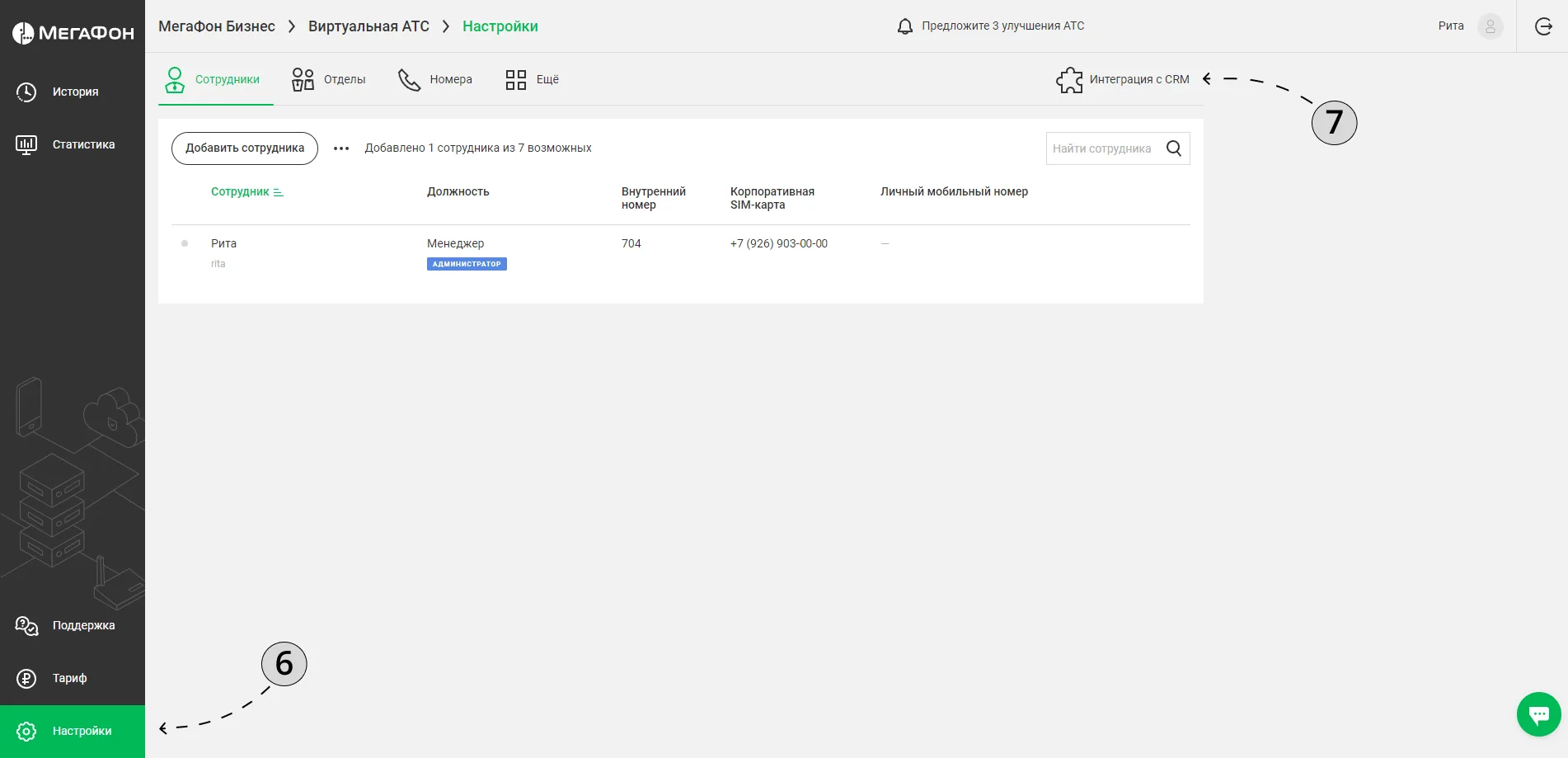This screenshot has height=758, width=1568.
Task: Click the Рита user avatar icon
Action: [1490, 26]
